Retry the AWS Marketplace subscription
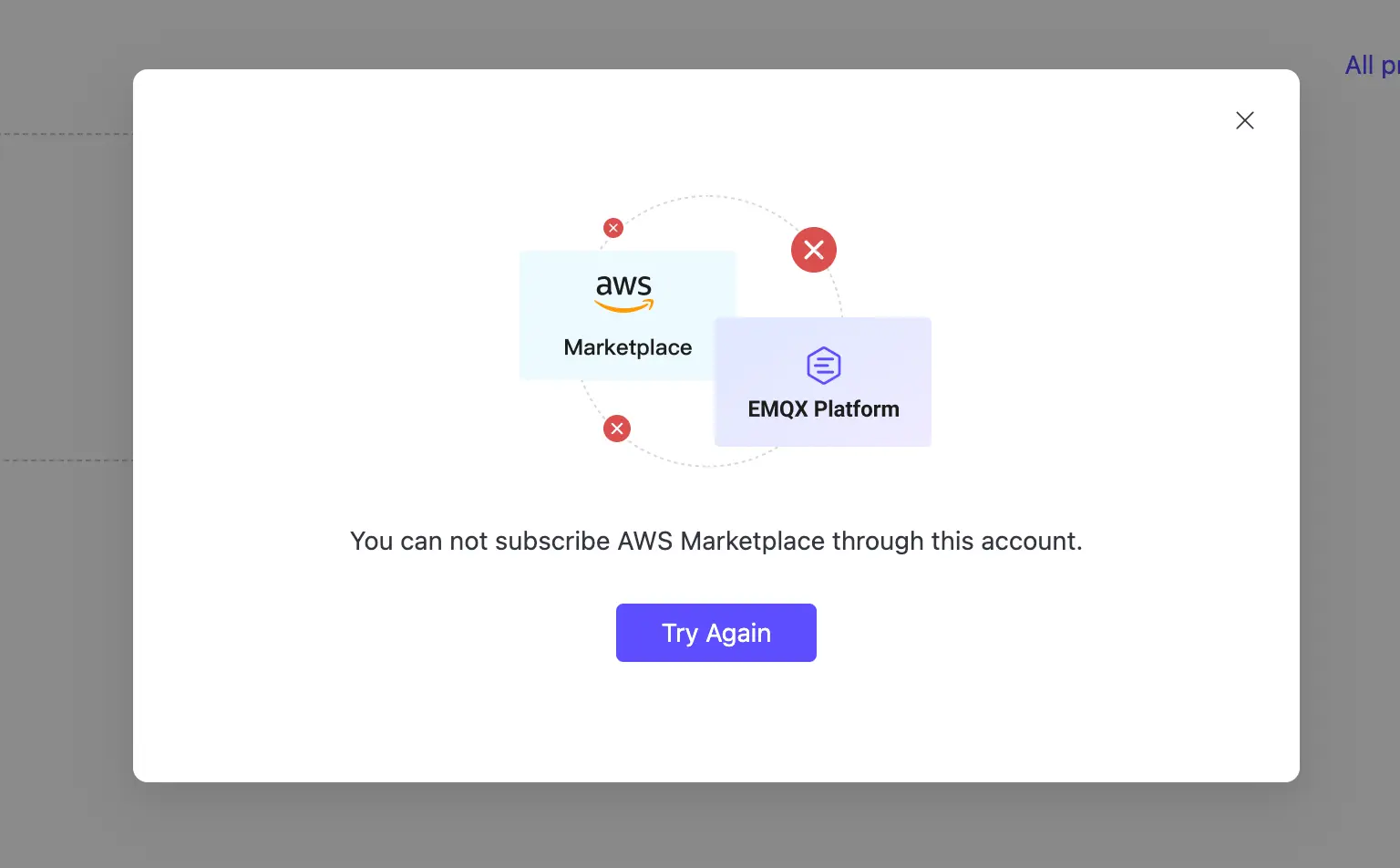This screenshot has width=1400, height=868. pyautogui.click(x=715, y=633)
